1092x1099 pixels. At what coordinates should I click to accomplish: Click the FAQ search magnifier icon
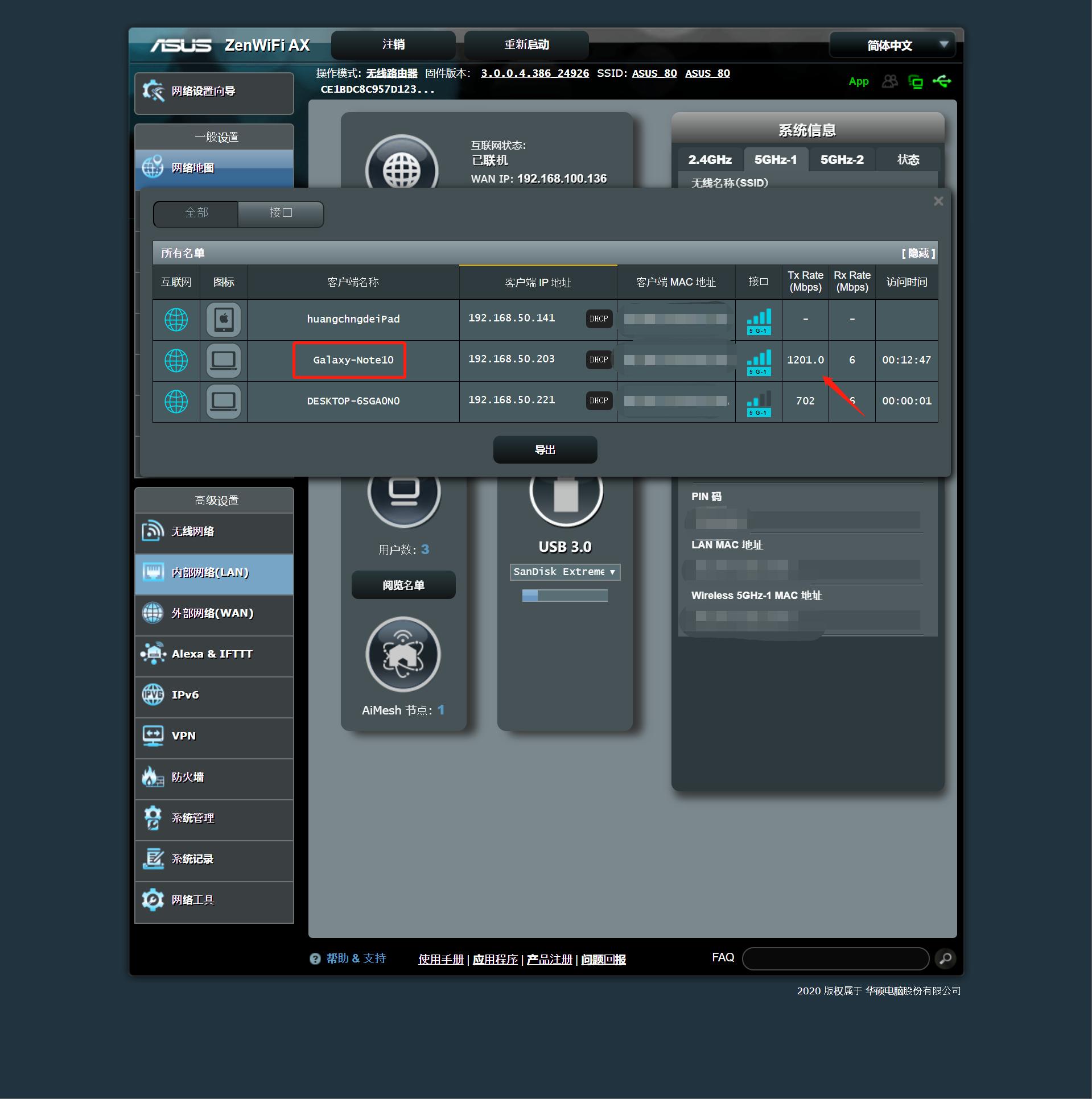point(945,958)
